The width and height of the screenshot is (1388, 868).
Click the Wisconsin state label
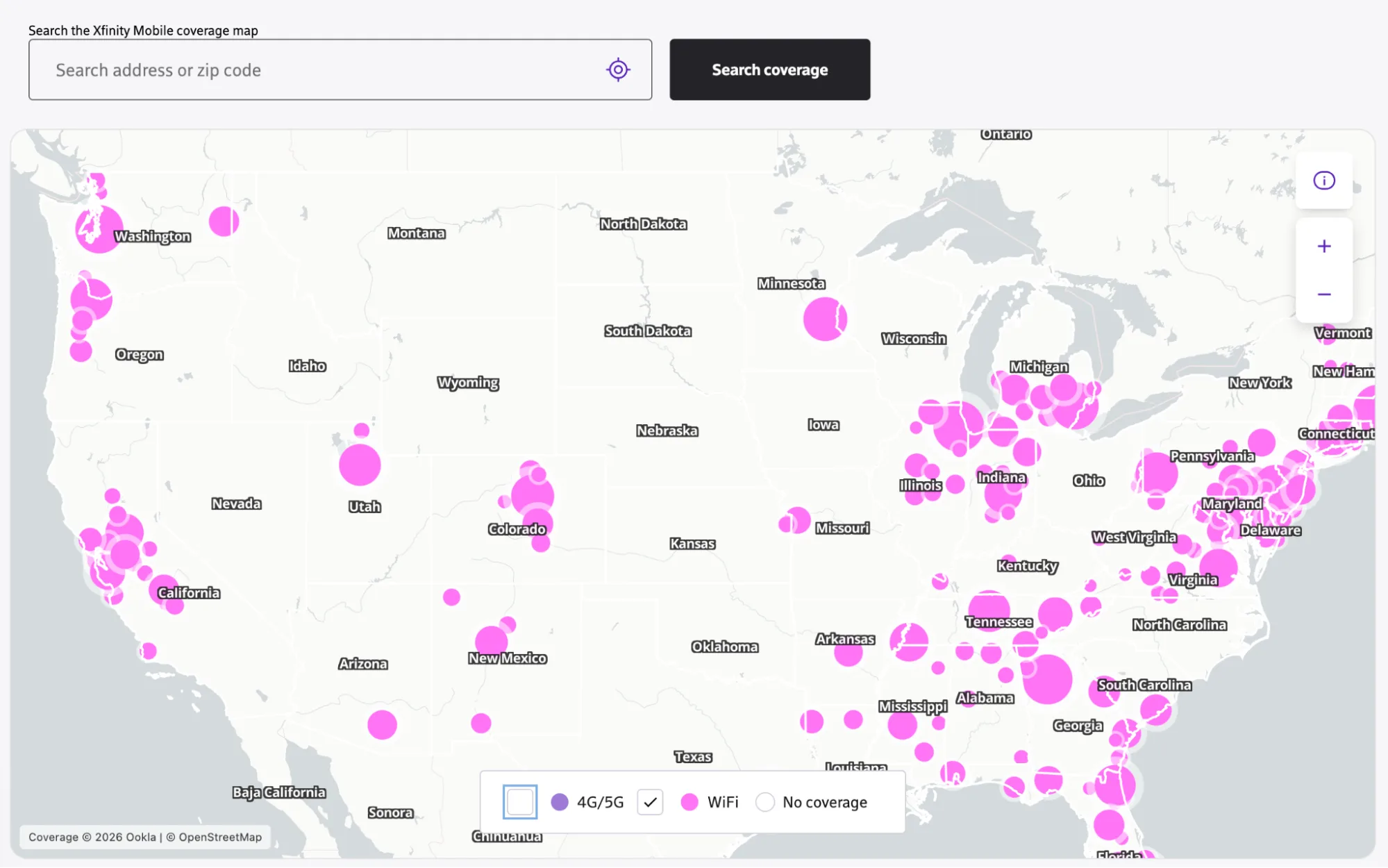point(914,339)
